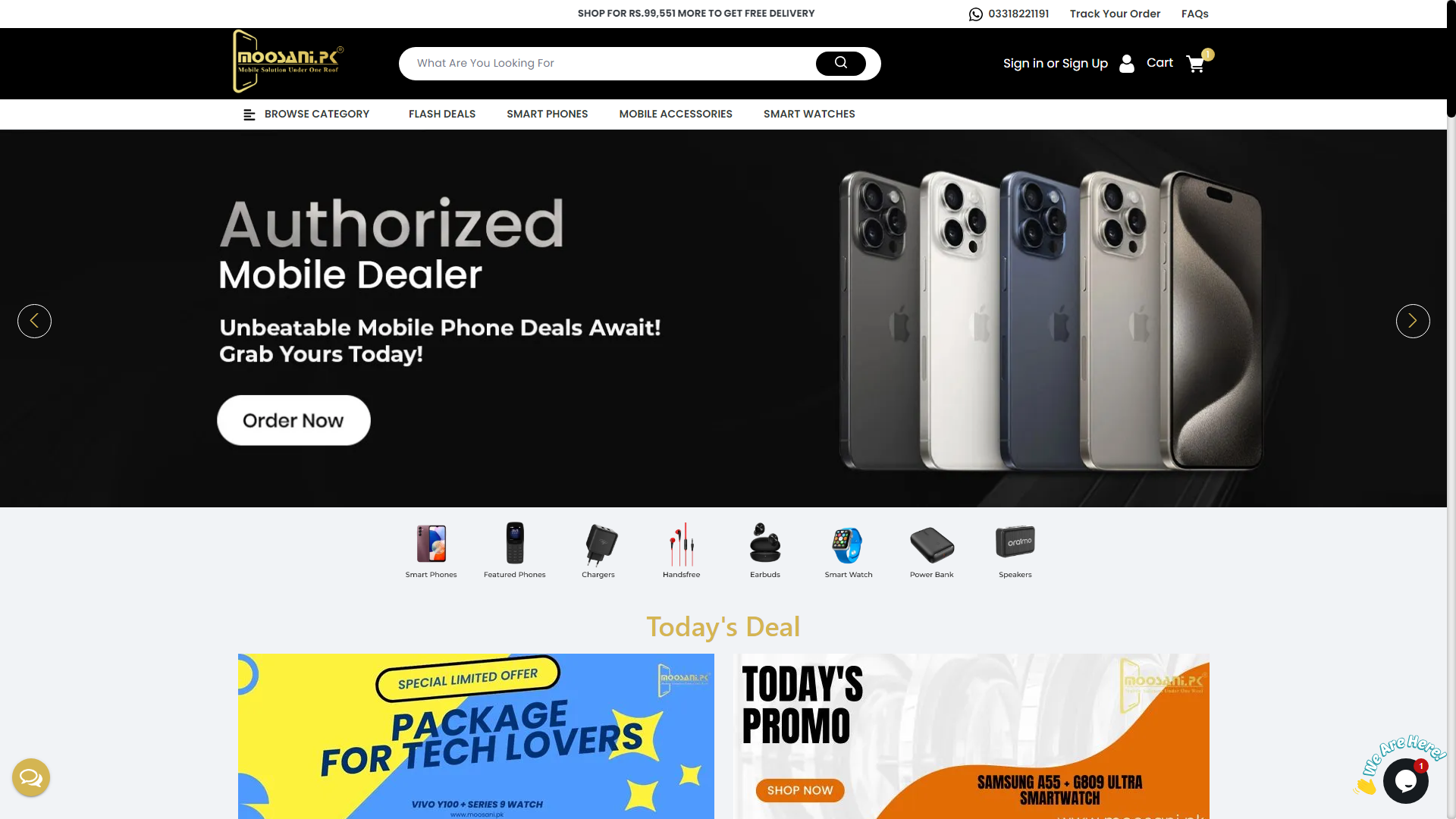
Task: Open the Track Your Order link
Action: click(x=1115, y=14)
